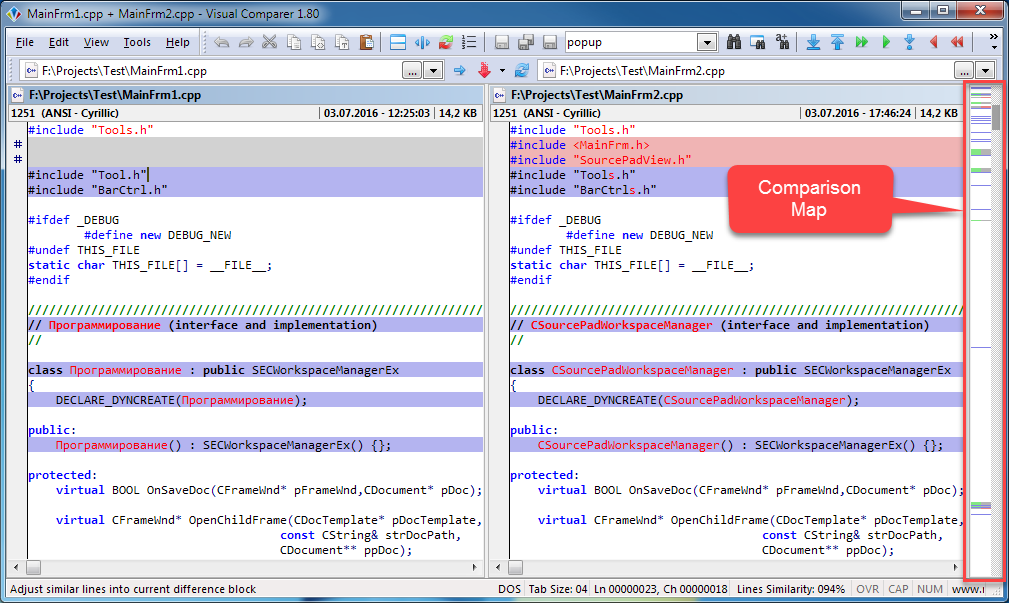Expand the toolbar overflow chevron

tap(993, 42)
